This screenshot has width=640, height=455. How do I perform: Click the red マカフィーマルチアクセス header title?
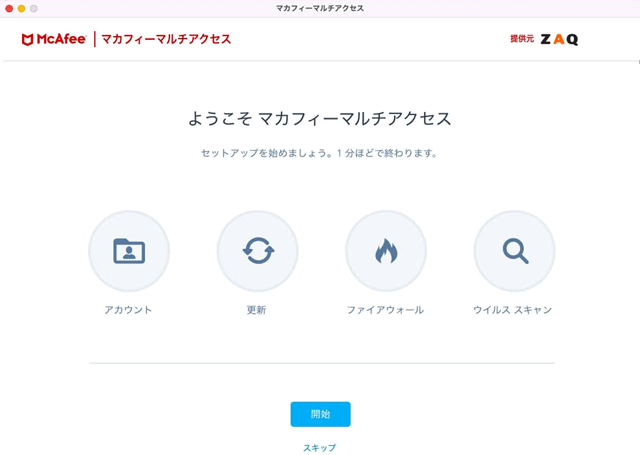(x=166, y=39)
